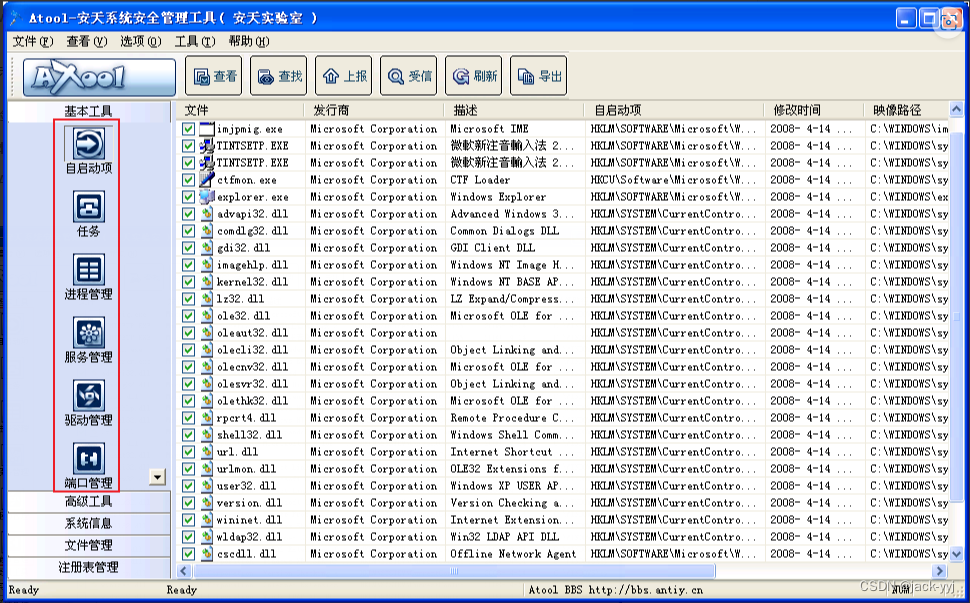Viewport: 970px width, 603px height.
Task: Open the 驱动管理 driver manager
Action: [x=88, y=403]
